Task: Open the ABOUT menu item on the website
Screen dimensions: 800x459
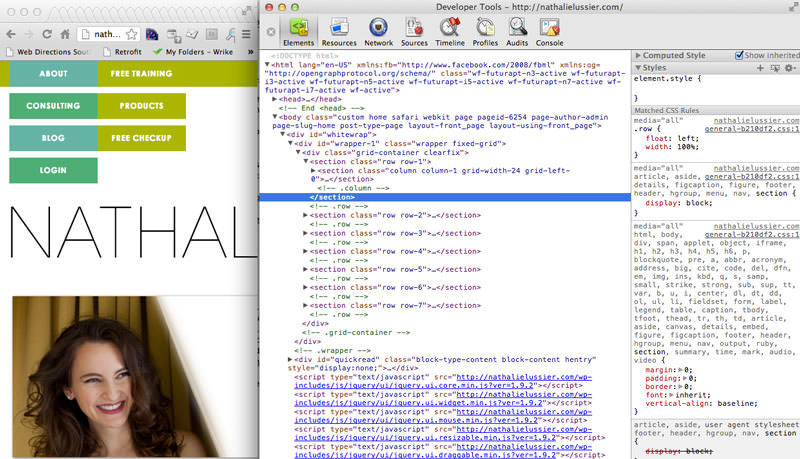Action: tap(53, 73)
